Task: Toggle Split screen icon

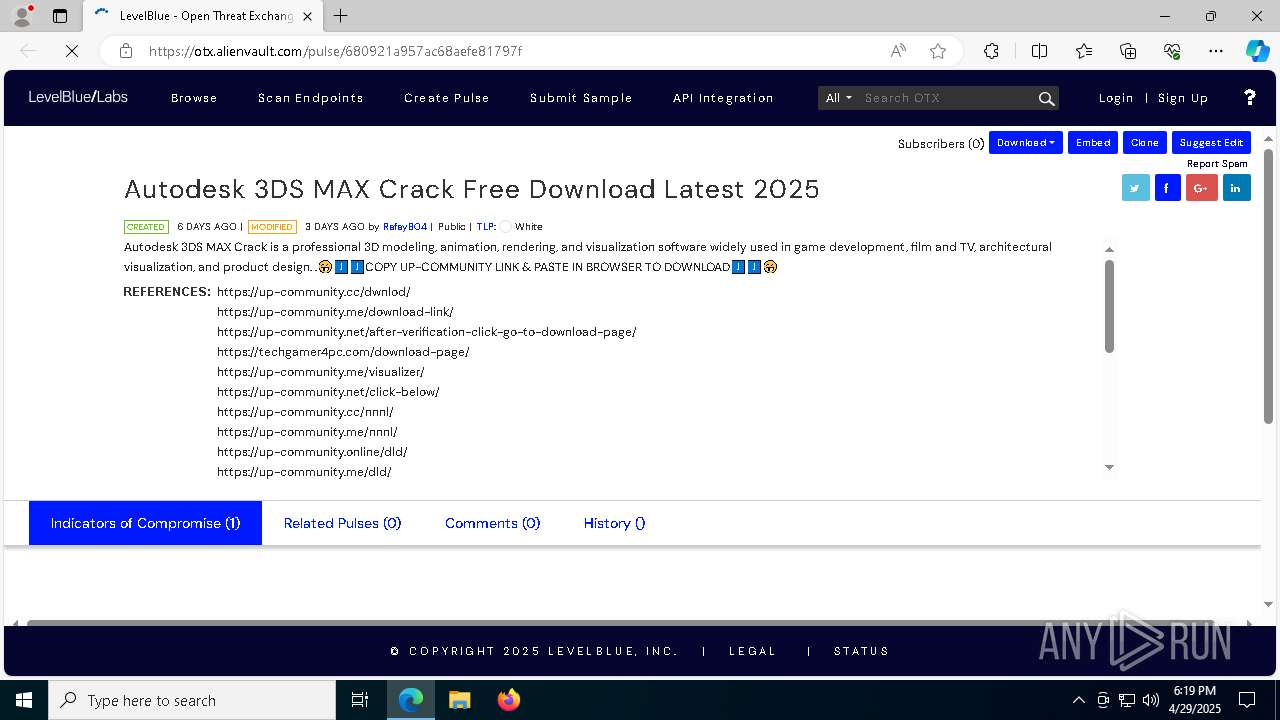Action: [x=1039, y=51]
